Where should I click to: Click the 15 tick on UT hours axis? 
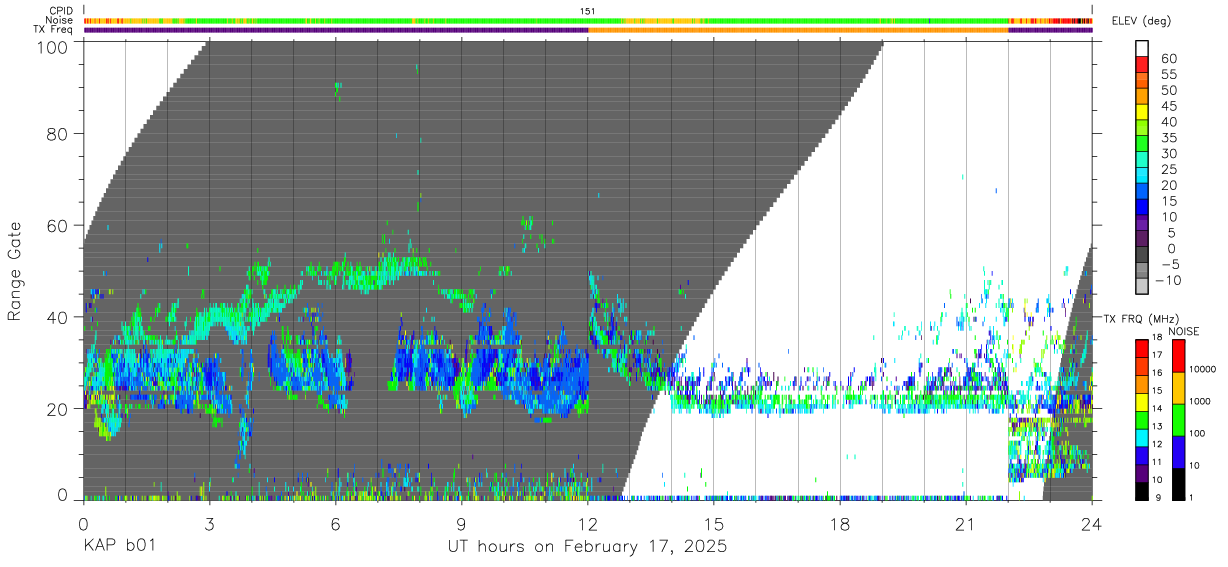(x=714, y=524)
